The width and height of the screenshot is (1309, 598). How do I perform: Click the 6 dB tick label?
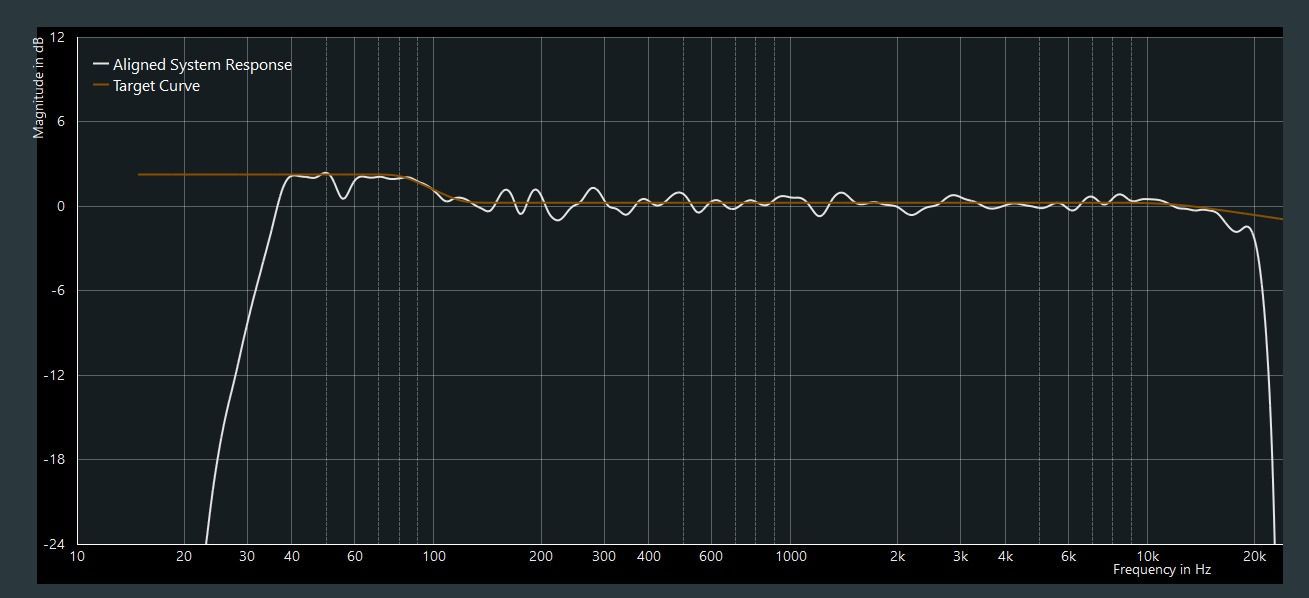[x=59, y=122]
